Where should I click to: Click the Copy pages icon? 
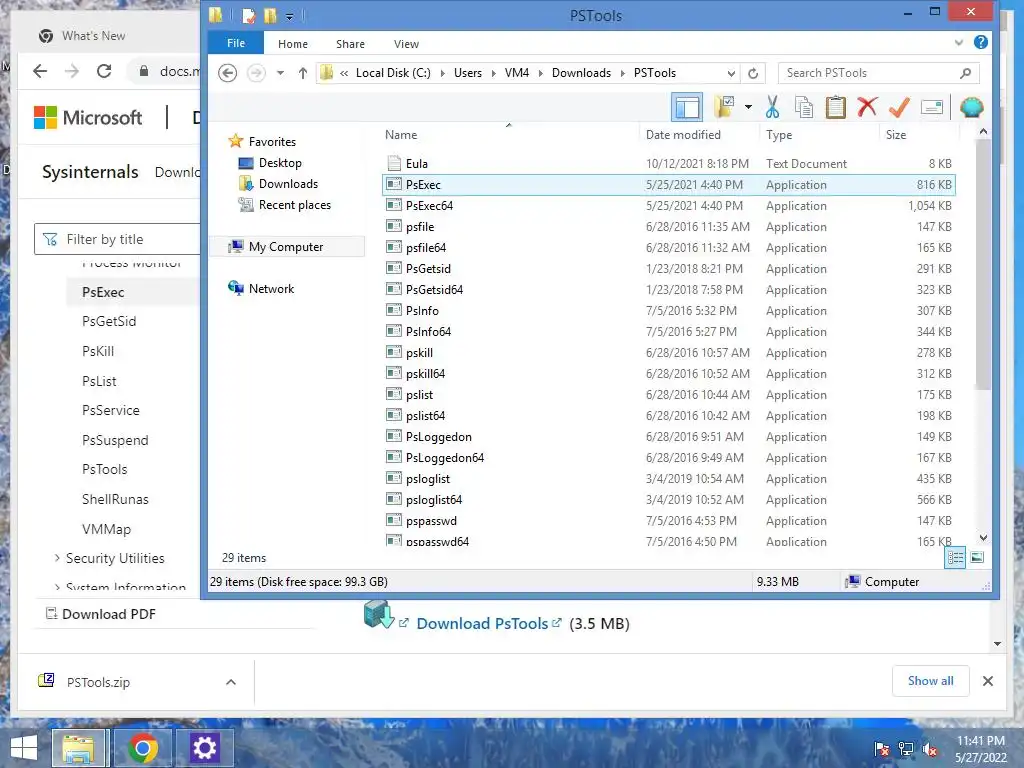click(804, 107)
